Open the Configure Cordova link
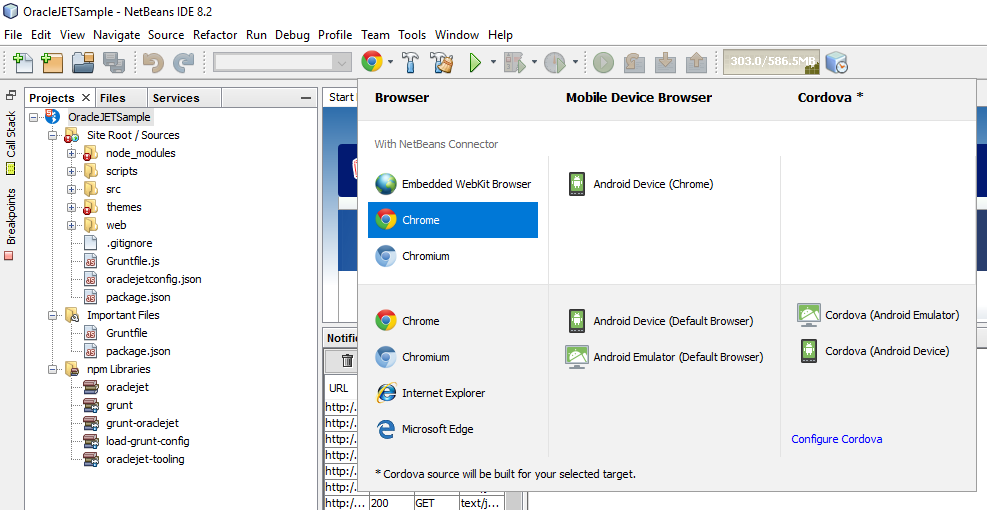987x510 pixels. [x=837, y=439]
